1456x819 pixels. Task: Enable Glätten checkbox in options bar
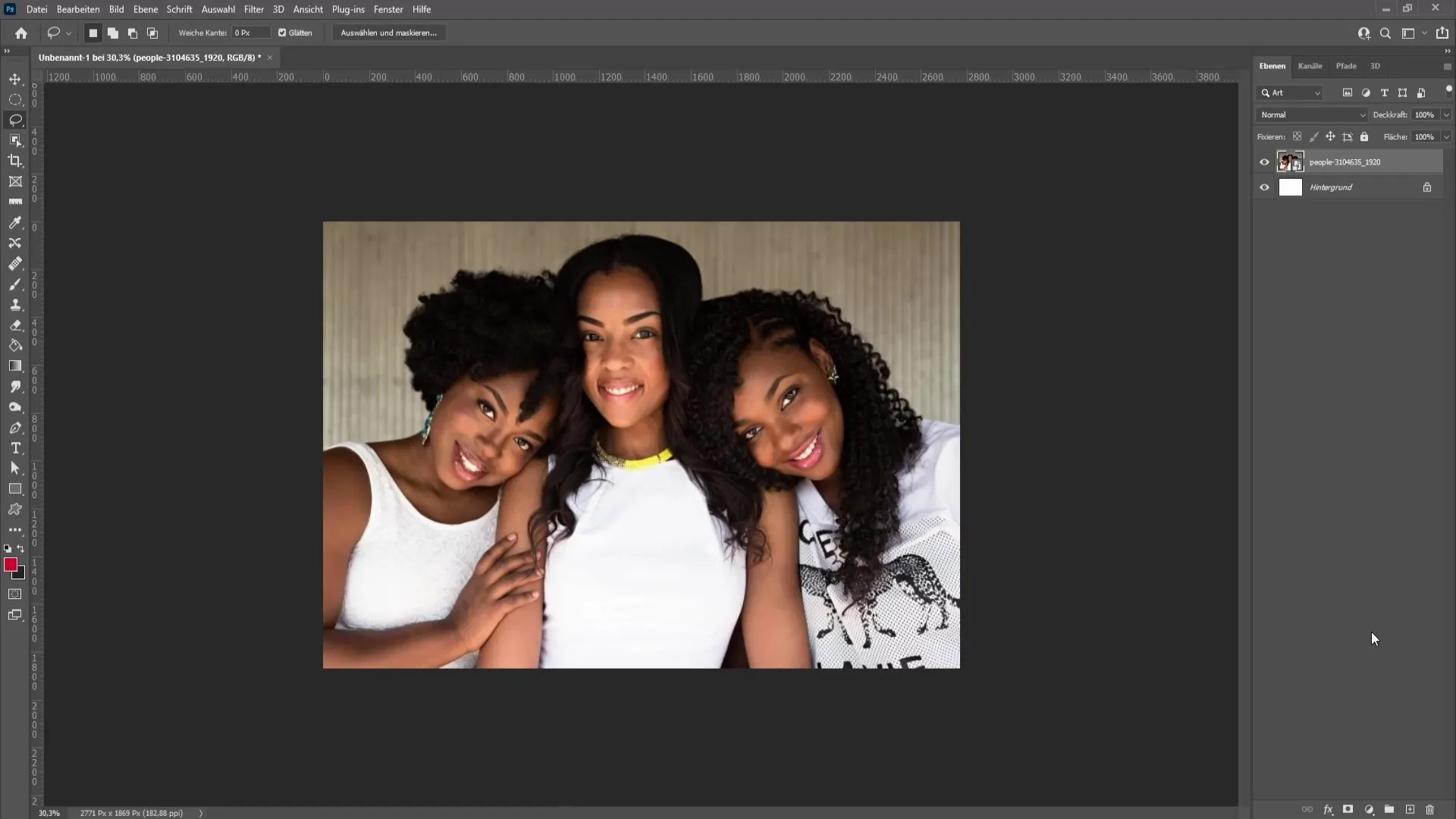point(283,33)
